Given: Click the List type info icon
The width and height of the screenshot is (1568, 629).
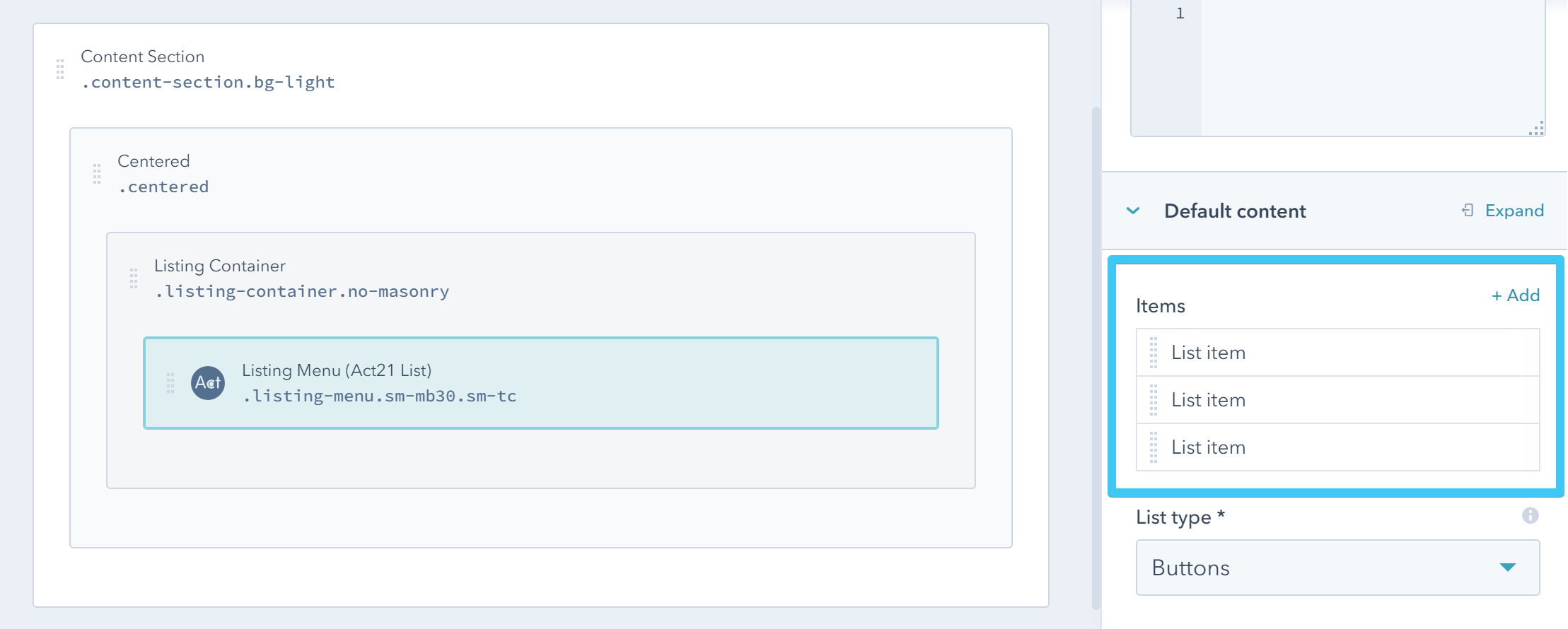Looking at the screenshot, I should click(1530, 516).
